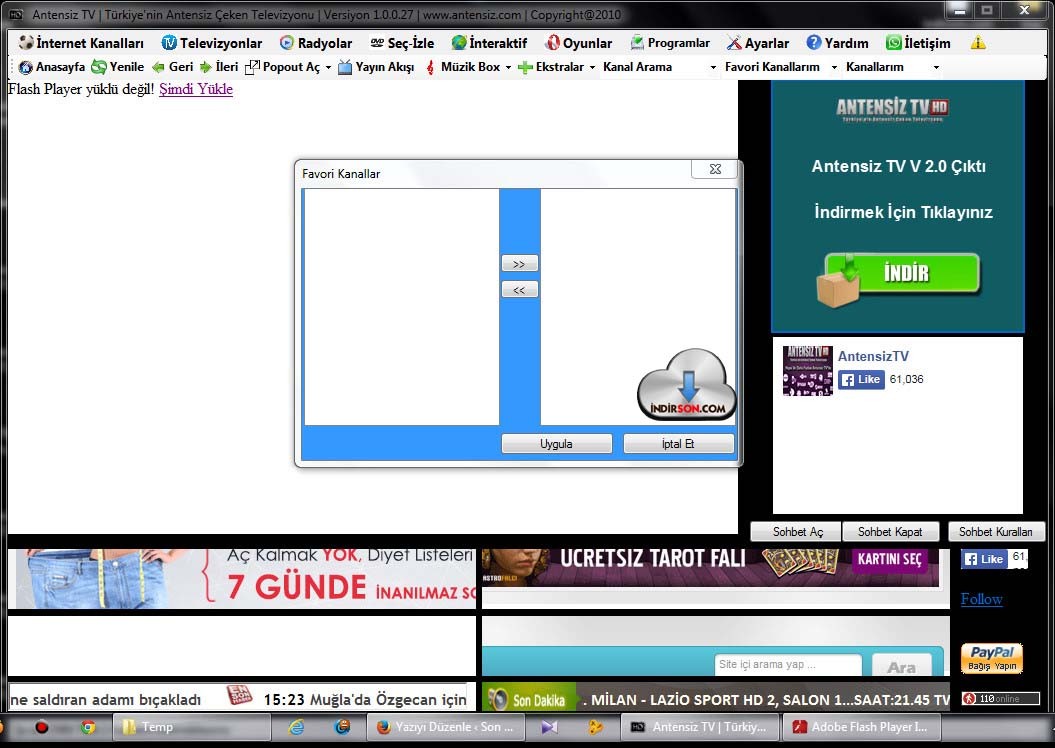The width and height of the screenshot is (1055, 748).
Task: Open the Programlar menu
Action: coord(670,43)
